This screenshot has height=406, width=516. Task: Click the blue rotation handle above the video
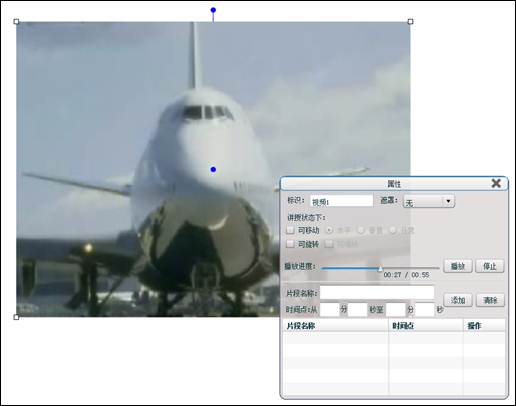tap(213, 10)
